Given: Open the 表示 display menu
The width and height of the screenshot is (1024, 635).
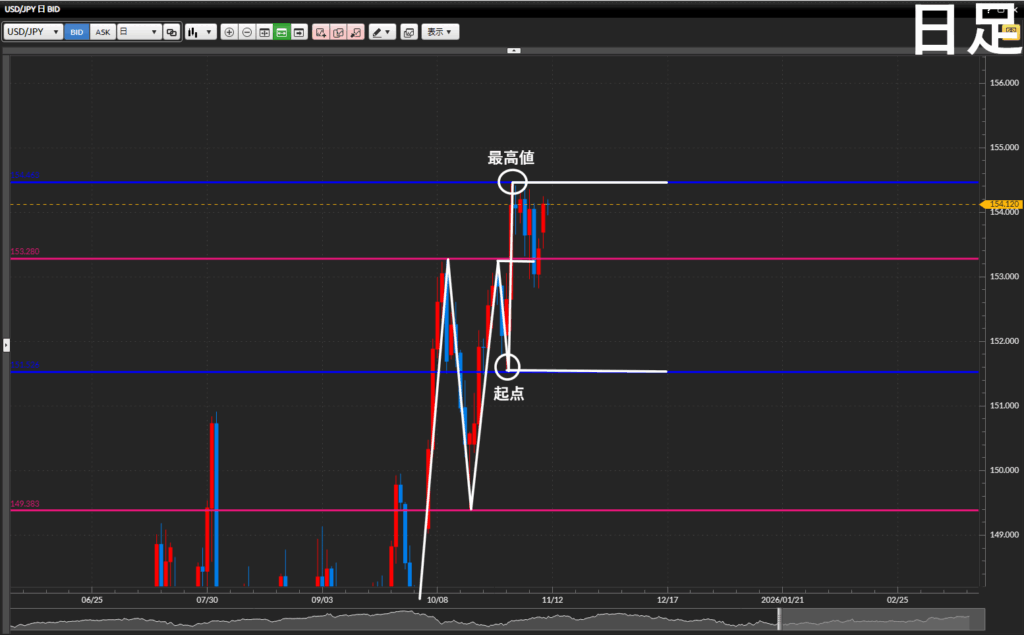Looking at the screenshot, I should pyautogui.click(x=440, y=32).
